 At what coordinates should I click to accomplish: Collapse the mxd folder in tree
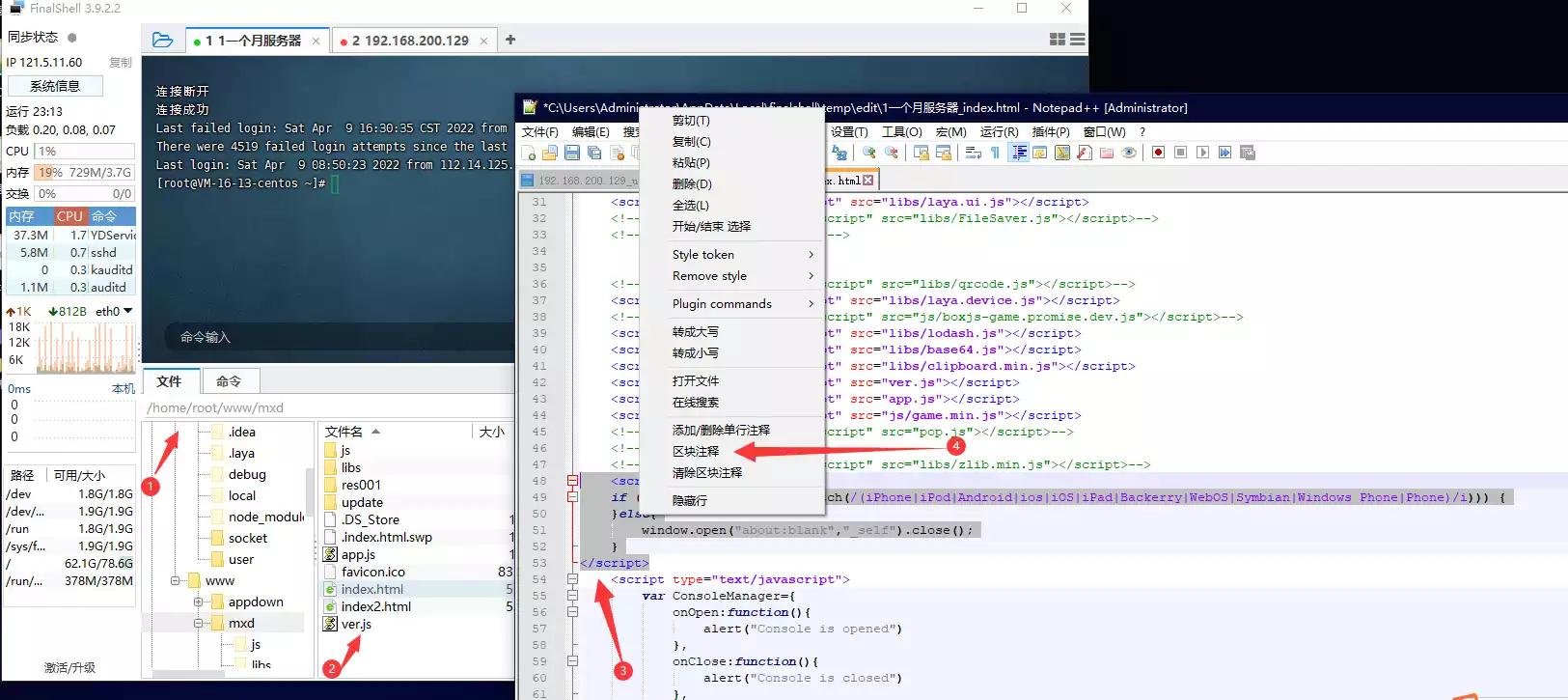198,624
